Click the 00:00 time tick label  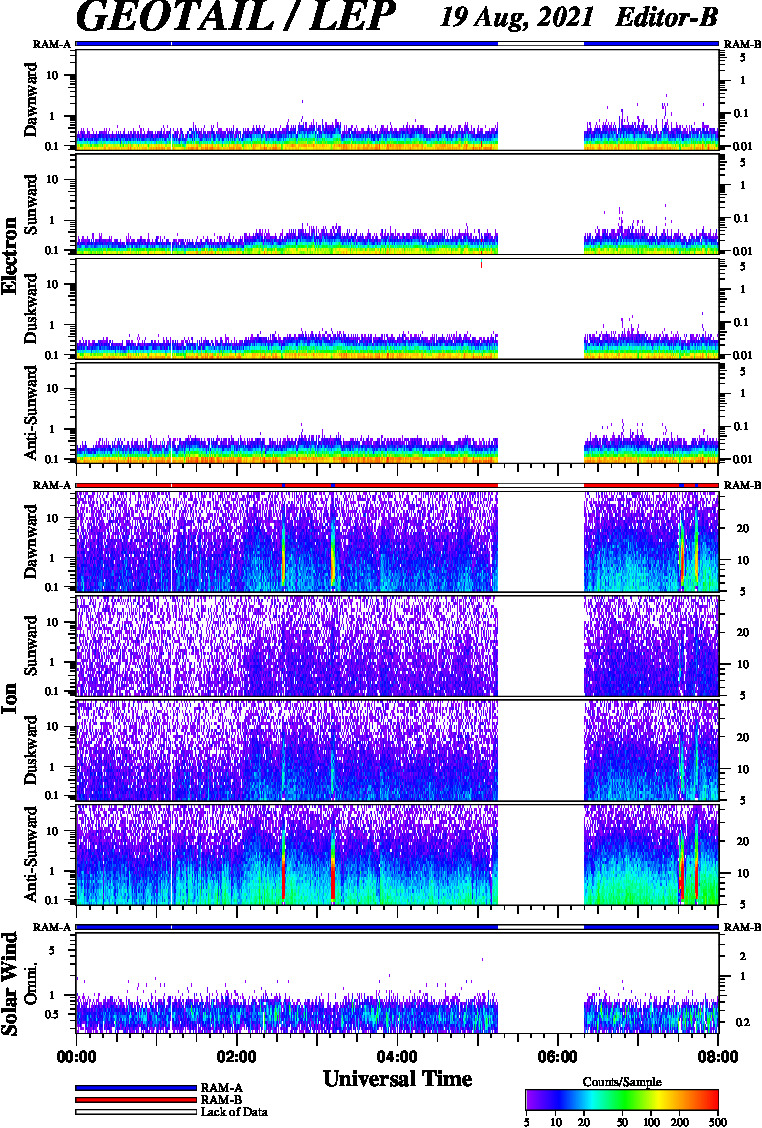click(76, 1057)
